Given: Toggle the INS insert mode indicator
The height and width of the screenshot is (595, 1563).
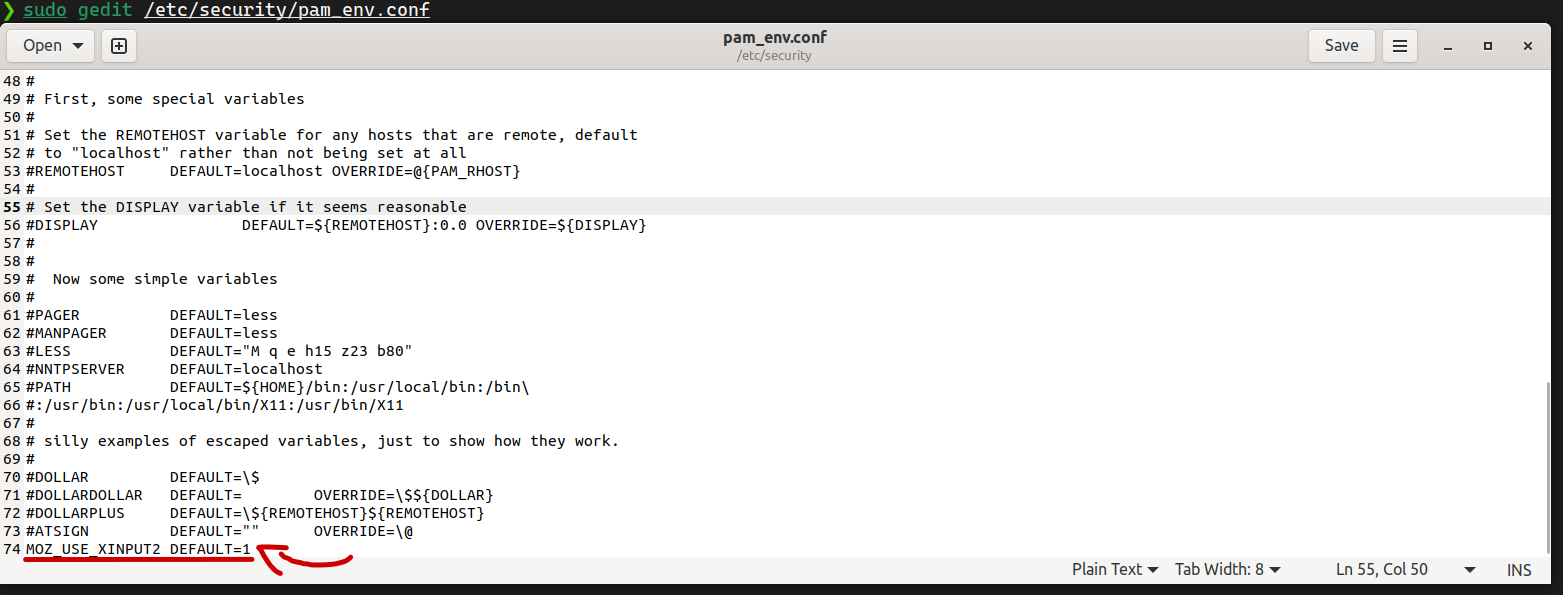Looking at the screenshot, I should tap(1519, 569).
